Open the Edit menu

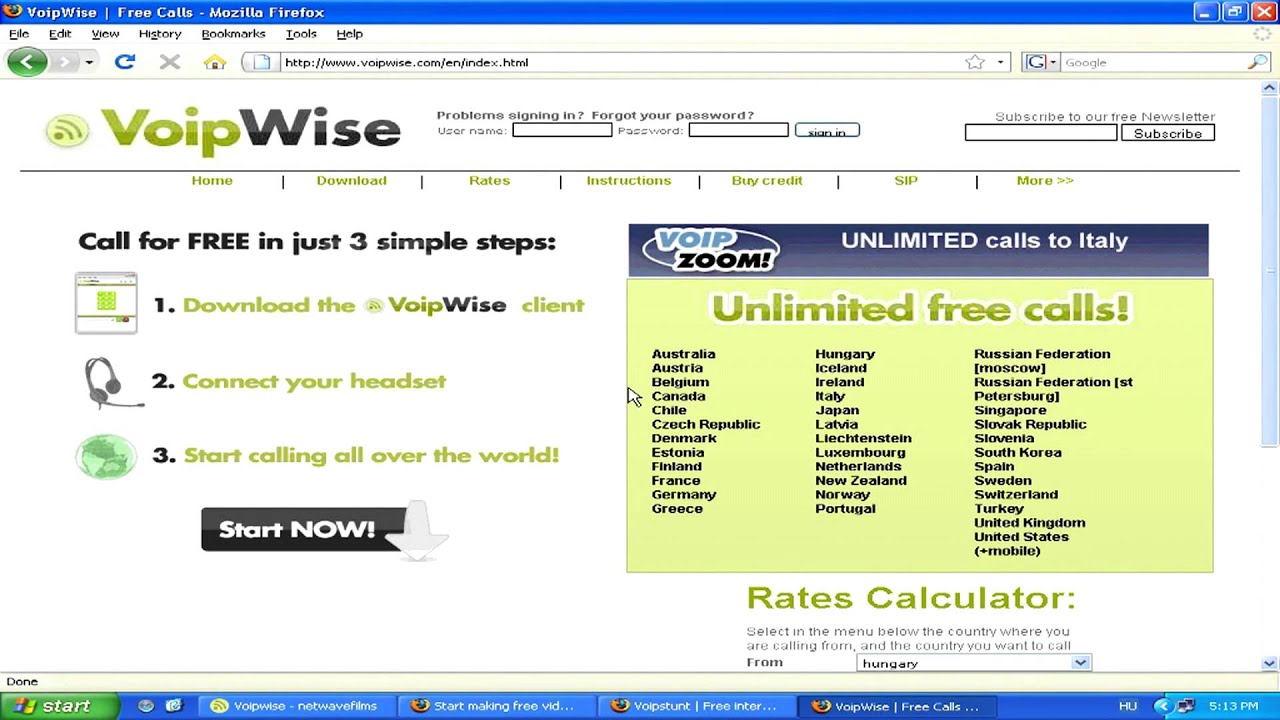(60, 33)
